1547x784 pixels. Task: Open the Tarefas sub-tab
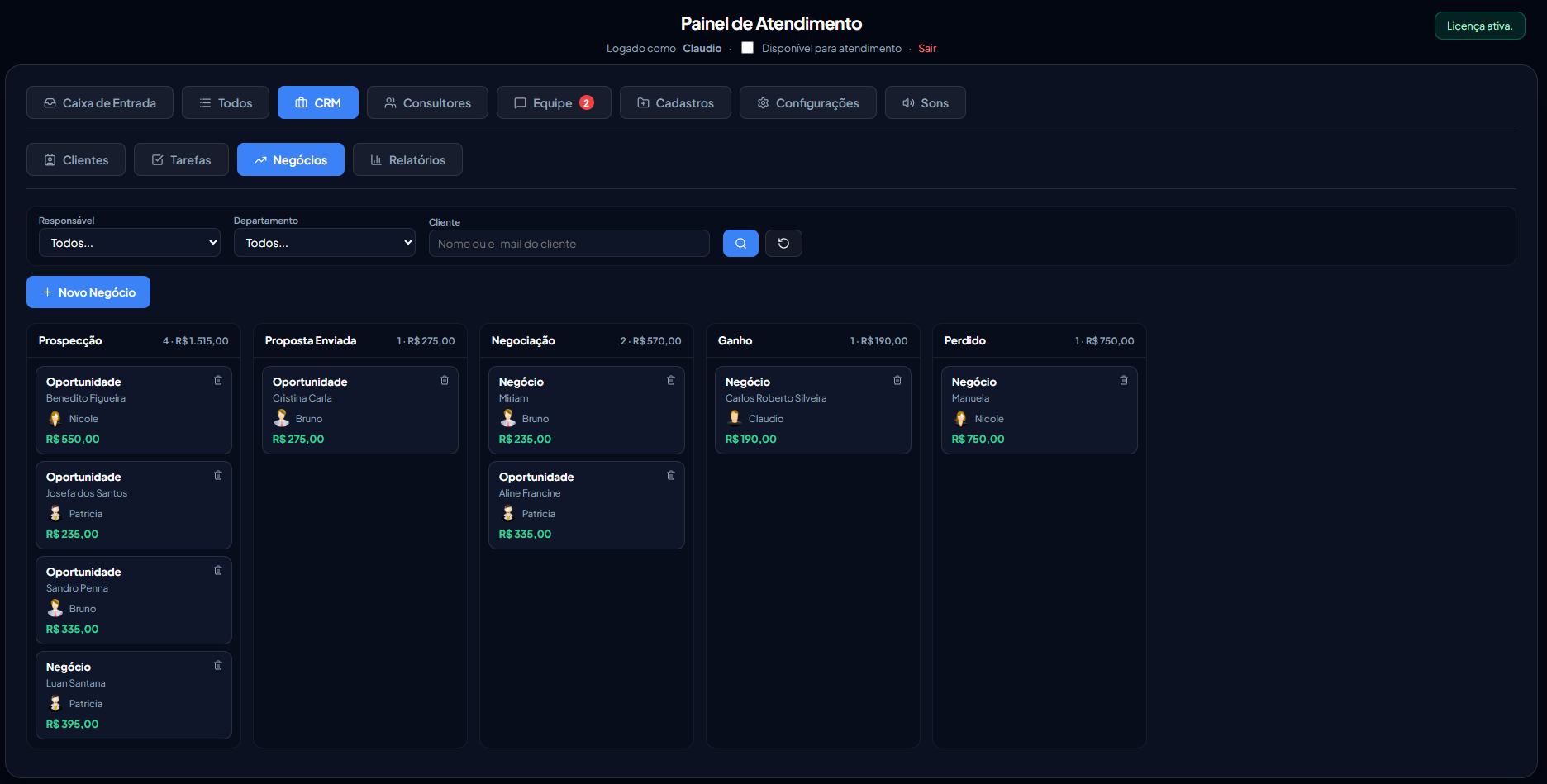click(x=181, y=159)
